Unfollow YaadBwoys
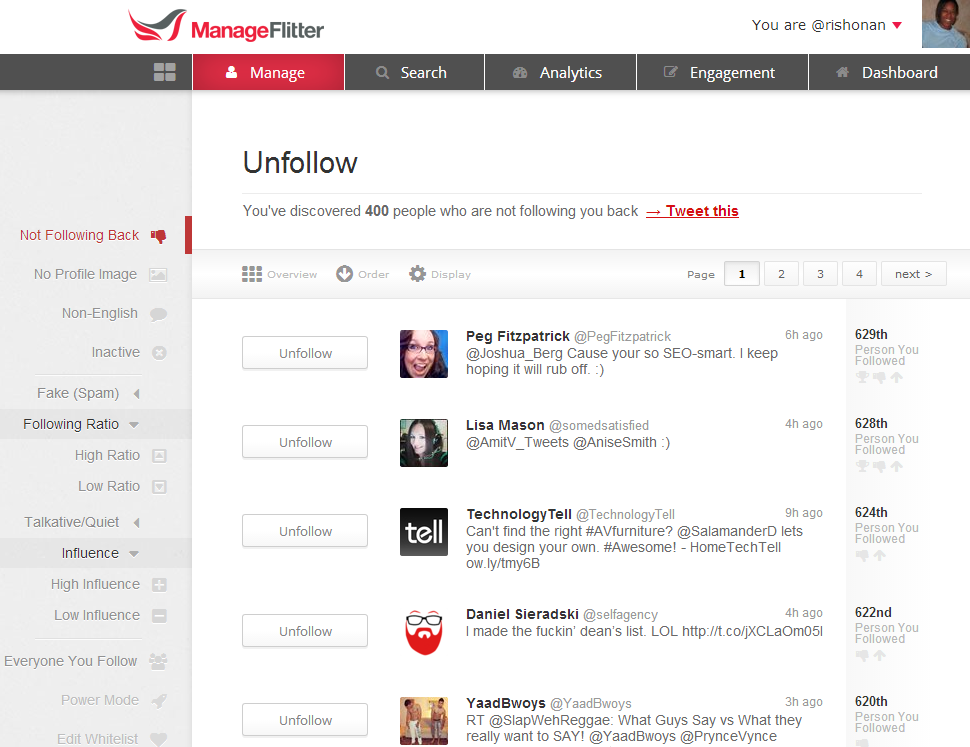The width and height of the screenshot is (970, 747). (x=305, y=720)
